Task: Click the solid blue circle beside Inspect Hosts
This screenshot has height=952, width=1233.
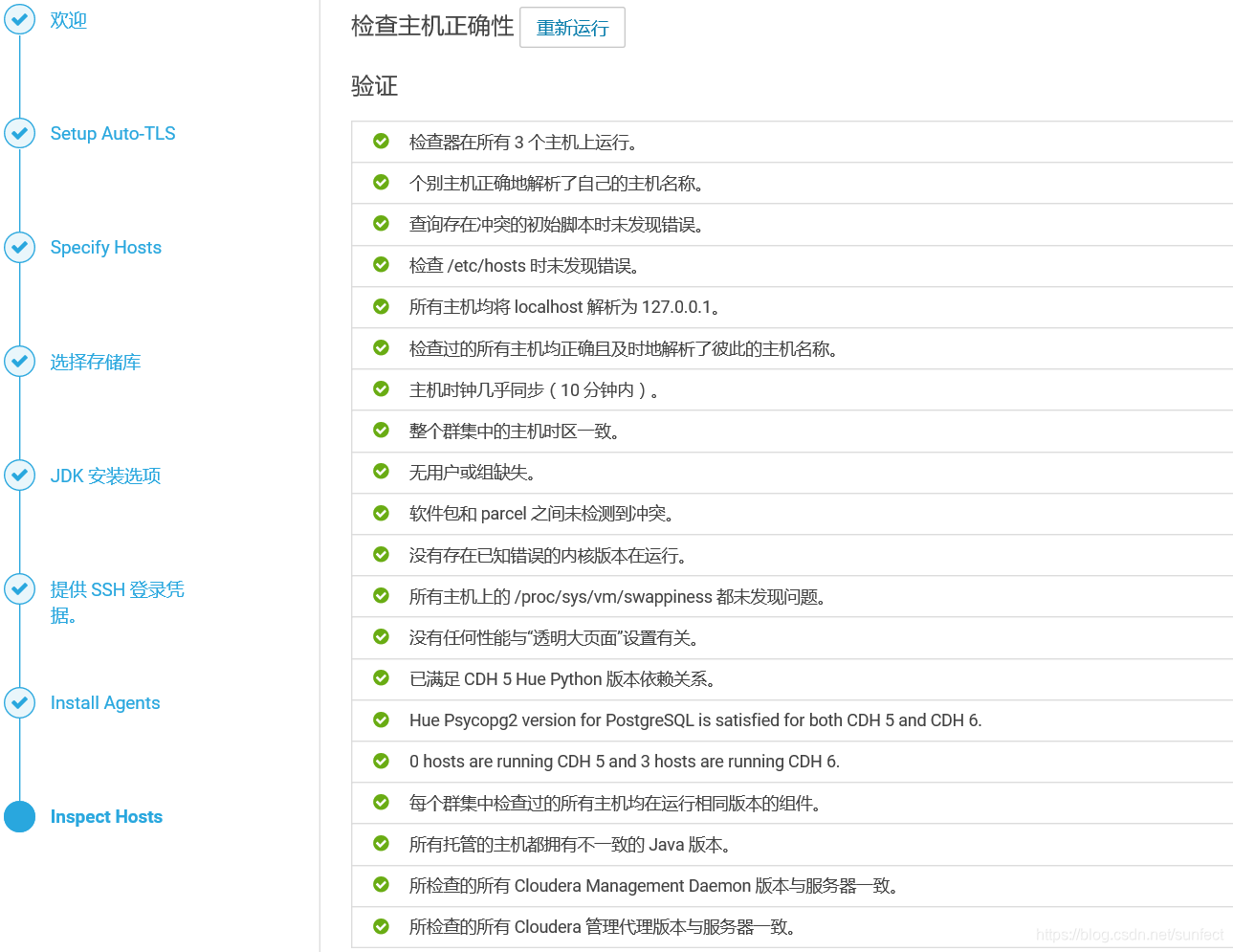Action: click(x=19, y=816)
